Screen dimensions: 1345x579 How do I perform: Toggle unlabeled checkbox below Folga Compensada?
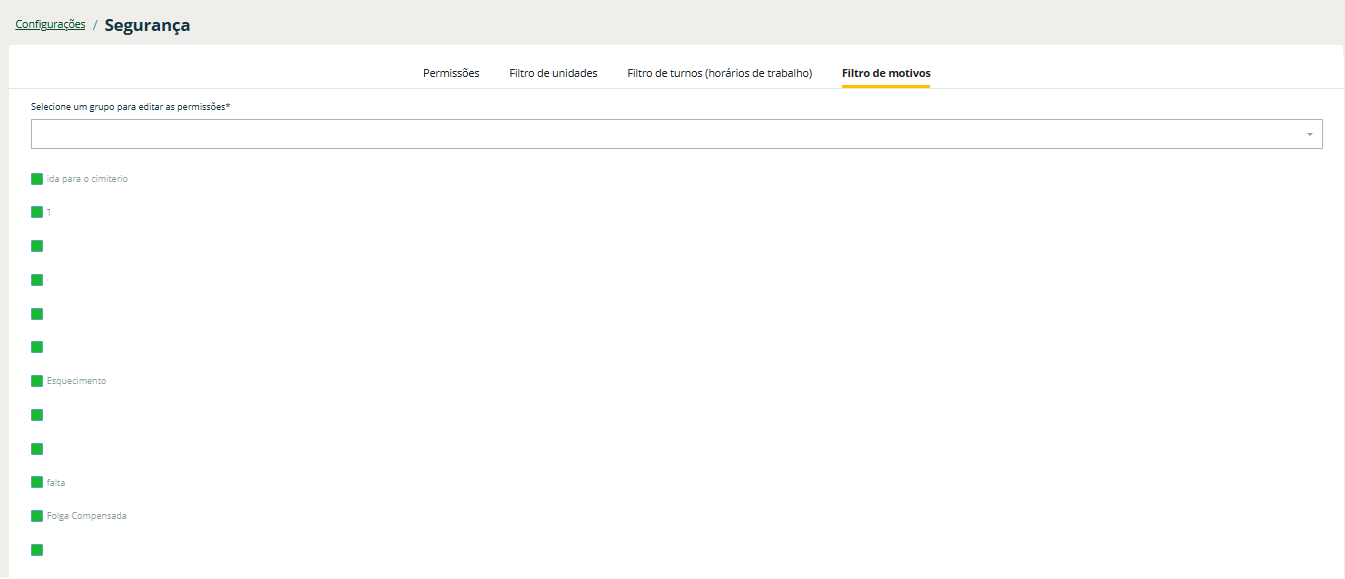point(37,550)
